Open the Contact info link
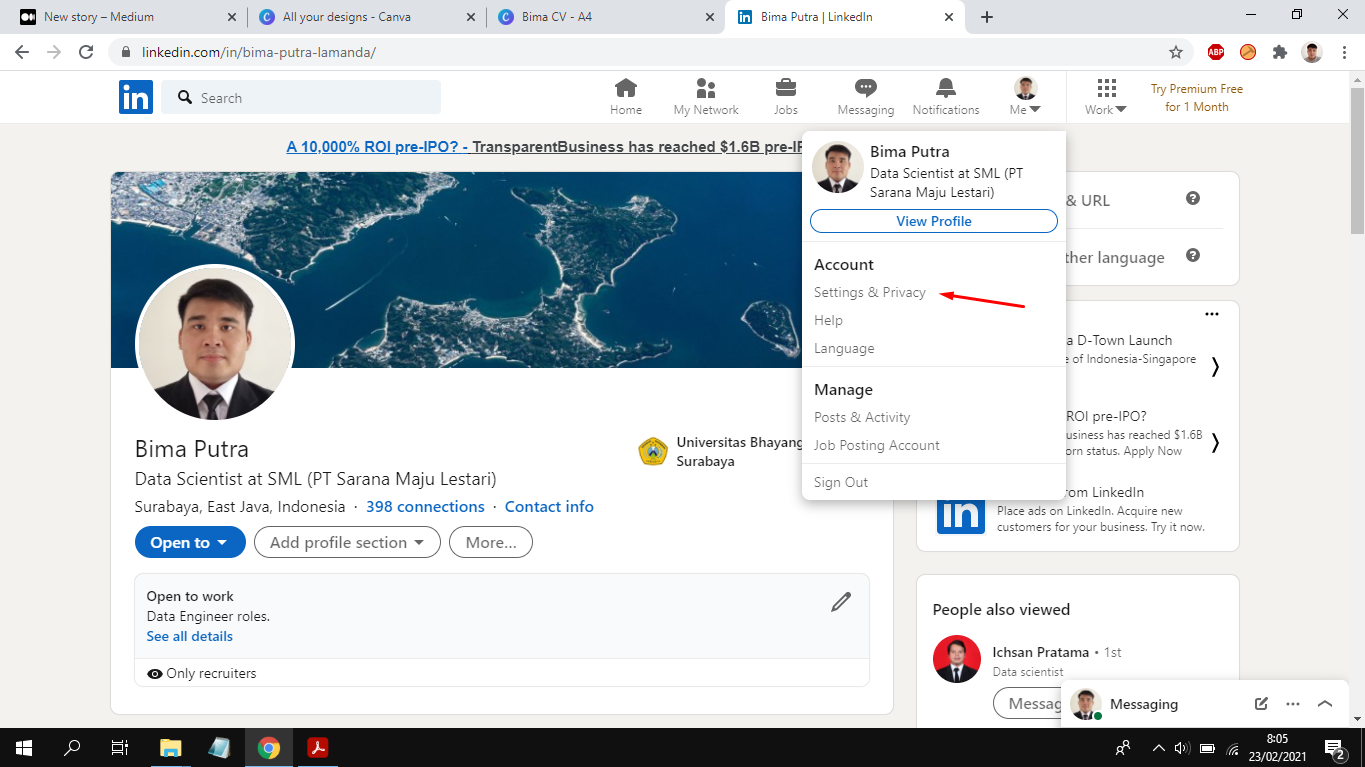 pyautogui.click(x=548, y=506)
